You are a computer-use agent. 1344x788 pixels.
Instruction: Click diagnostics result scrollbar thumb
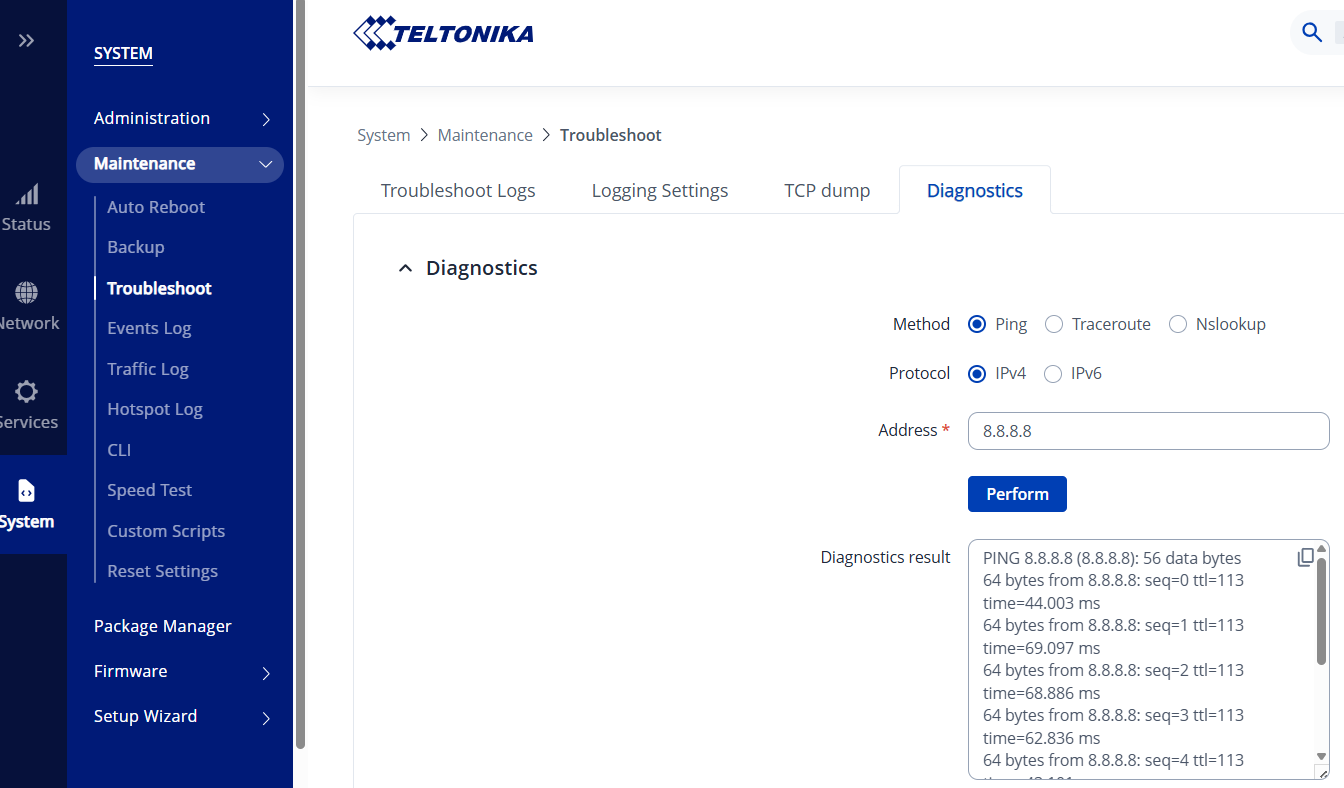pos(1321,610)
